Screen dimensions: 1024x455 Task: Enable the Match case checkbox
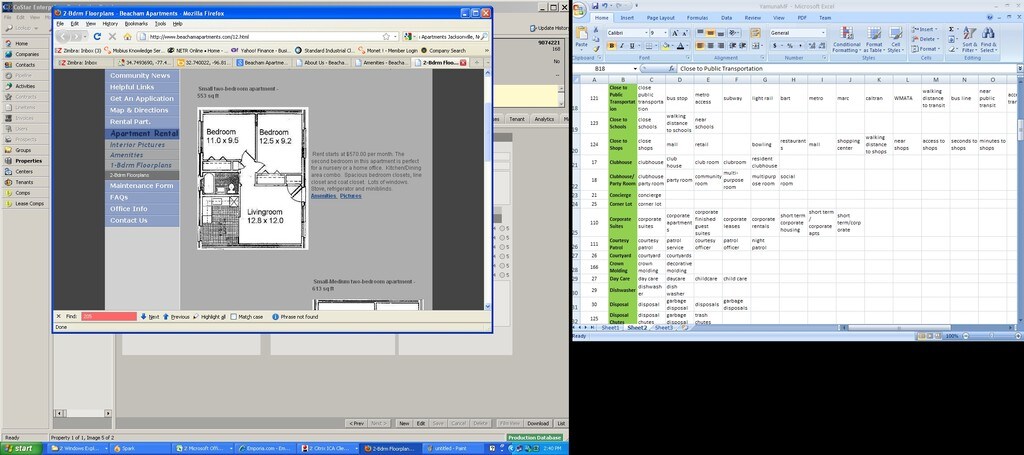coord(233,316)
